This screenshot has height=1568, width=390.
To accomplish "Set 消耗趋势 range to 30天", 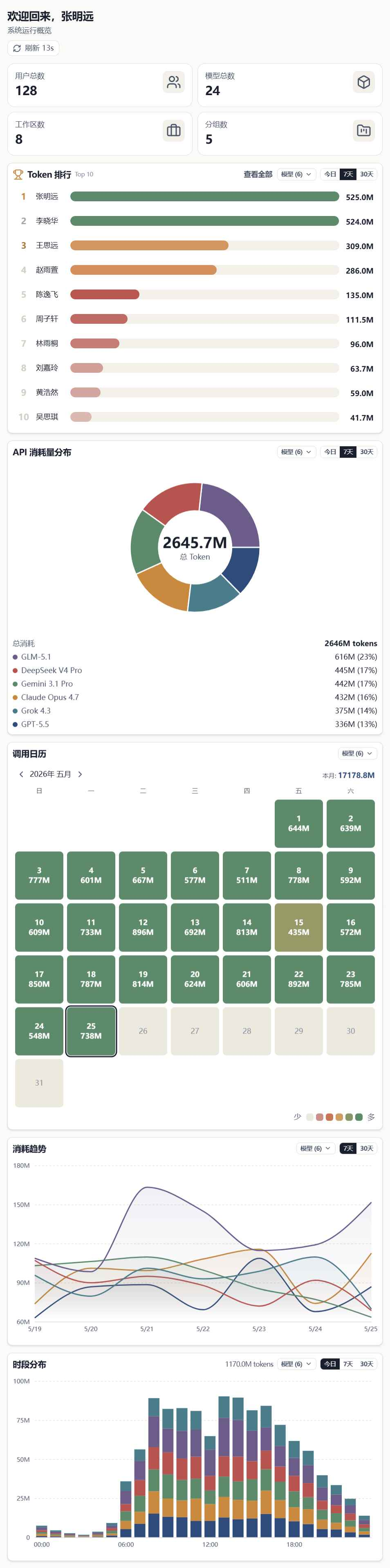I will [366, 1148].
